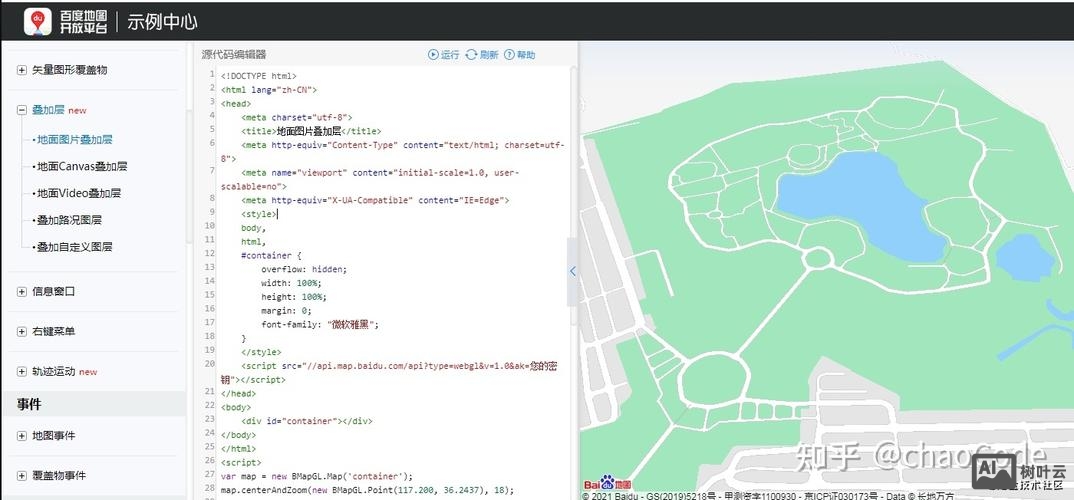This screenshot has width=1074, height=500.
Task: Expand the 信息窗口 category
Action: (22, 292)
